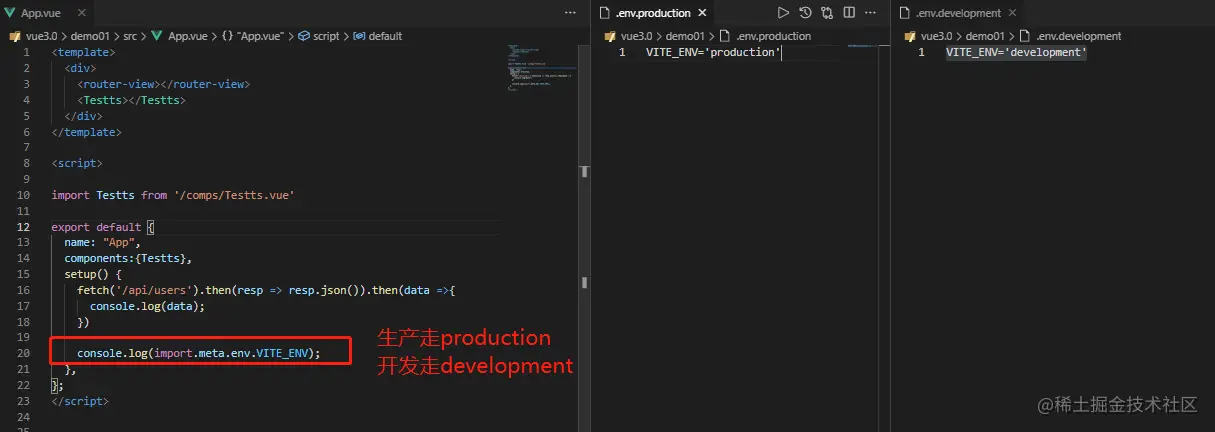Split the .env.production editor right
Screen dimensions: 1215x432
[849, 13]
